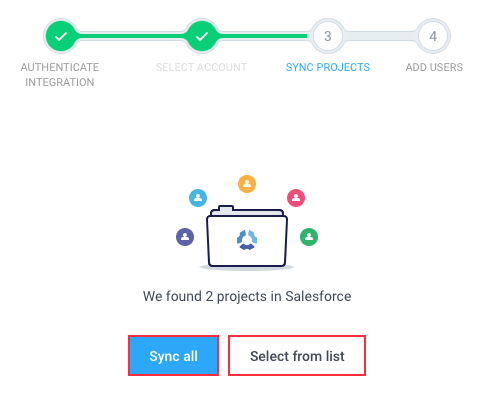491x401 pixels.
Task: Click the second green checkmark step circle
Action: (202, 36)
